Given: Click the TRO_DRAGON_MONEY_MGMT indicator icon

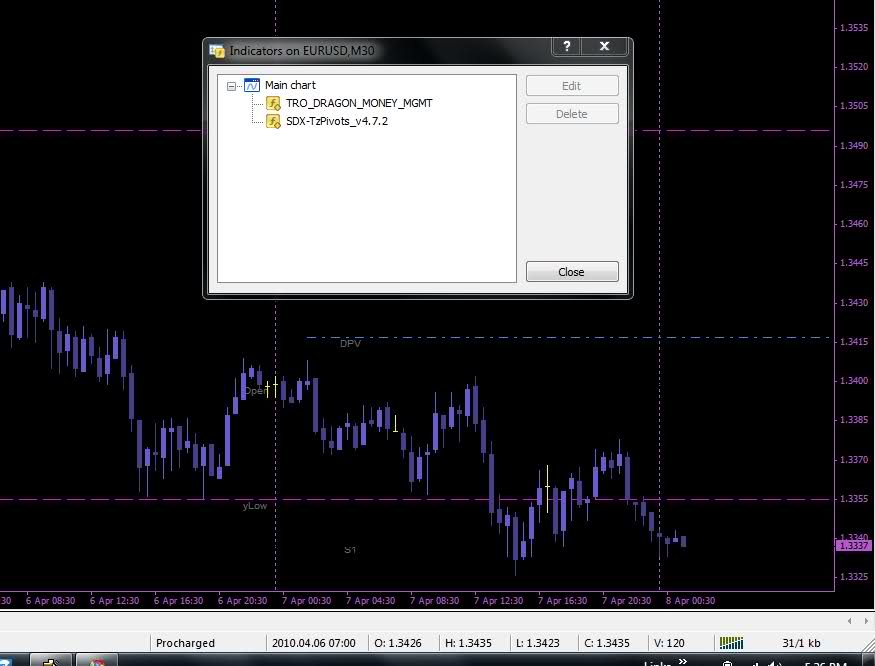Looking at the screenshot, I should click(x=273, y=103).
